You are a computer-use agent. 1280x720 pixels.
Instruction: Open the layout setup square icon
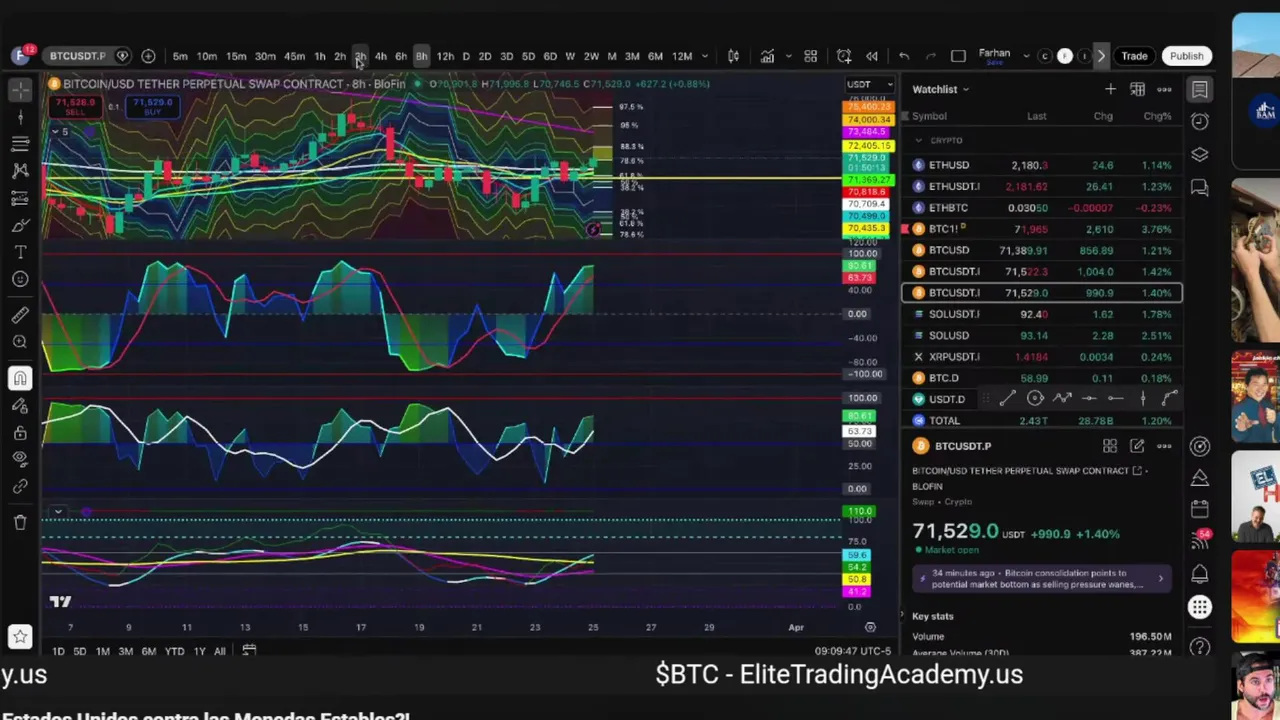coord(958,56)
